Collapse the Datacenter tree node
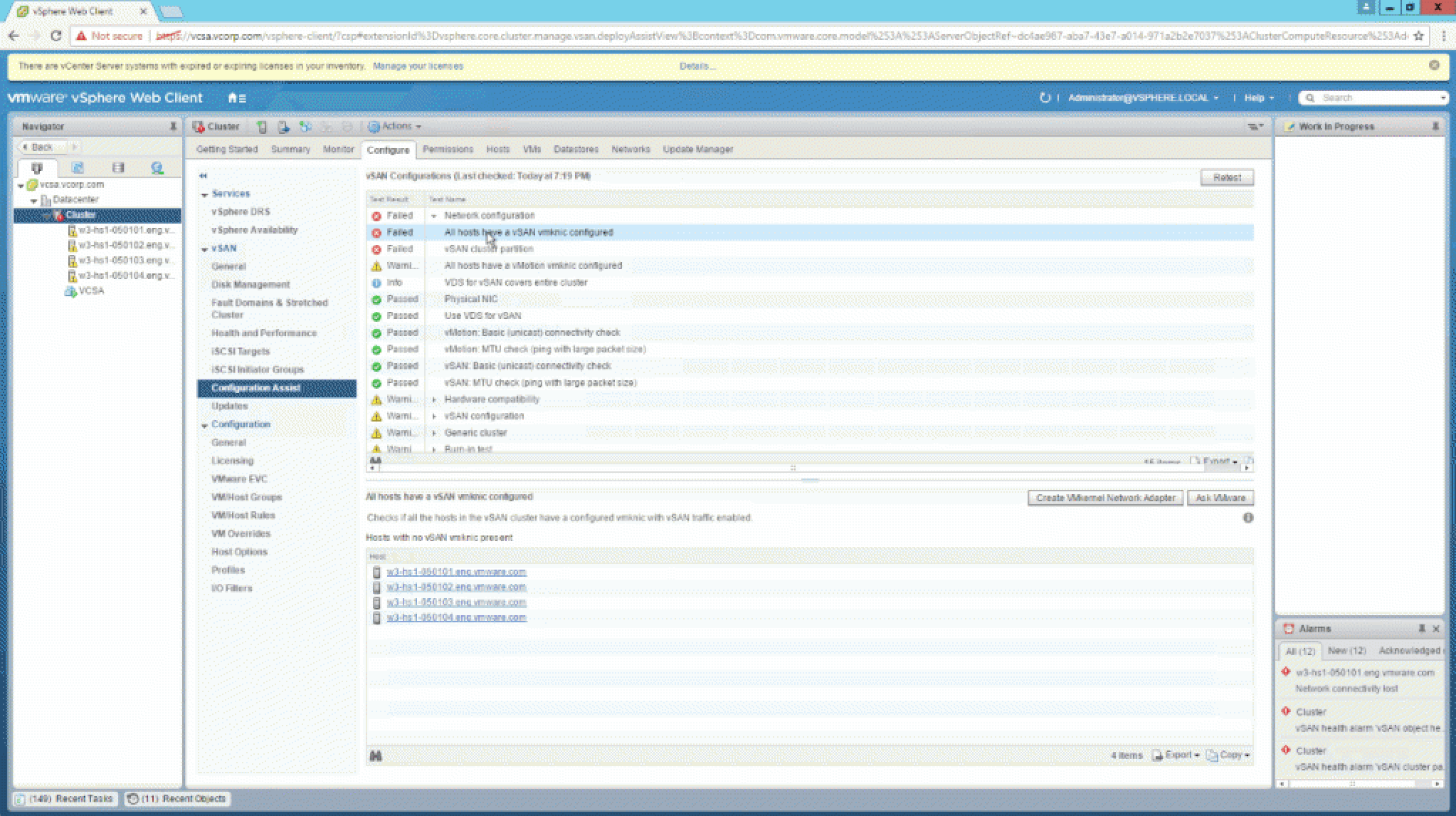This screenshot has height=816, width=1456. click(33, 201)
